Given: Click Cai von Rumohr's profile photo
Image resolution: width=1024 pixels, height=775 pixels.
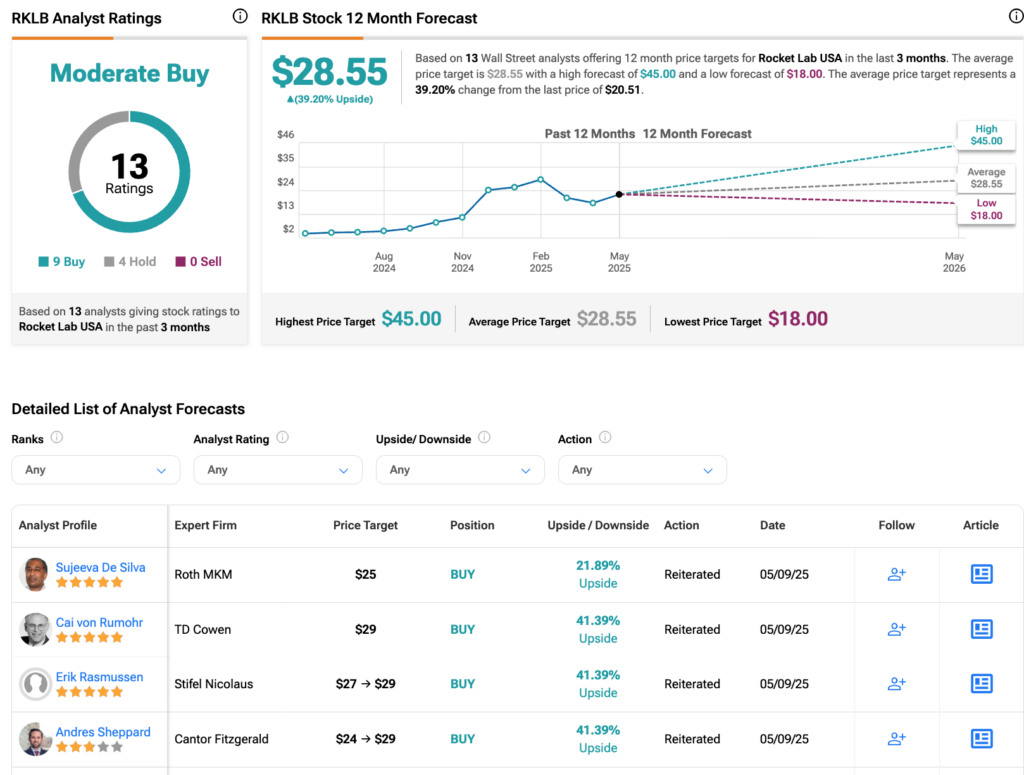Looking at the screenshot, I should coord(35,629).
